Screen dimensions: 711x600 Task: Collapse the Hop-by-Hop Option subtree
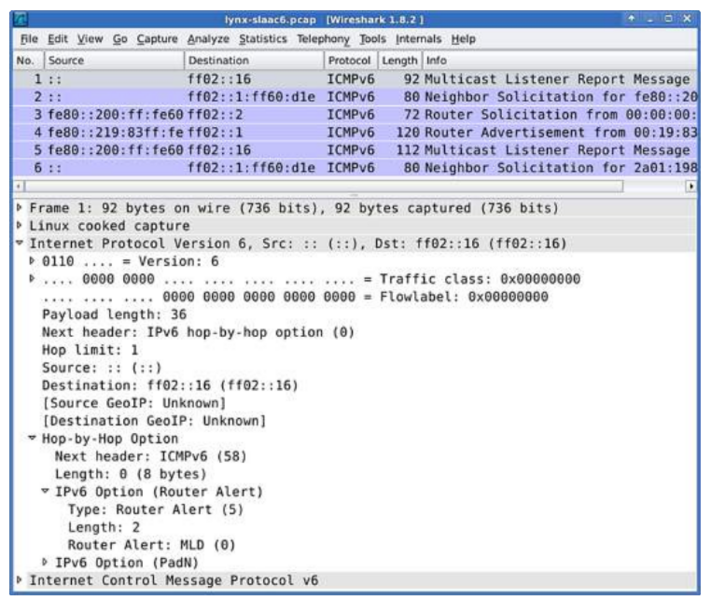tap(32, 437)
